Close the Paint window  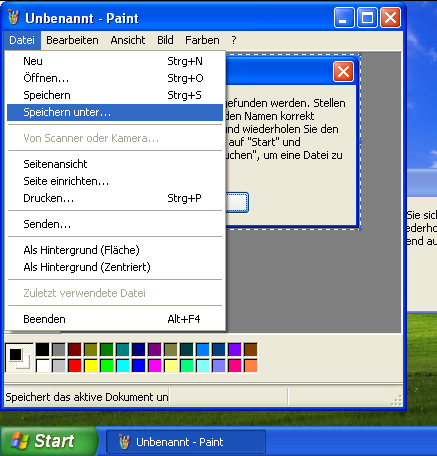coord(390,18)
